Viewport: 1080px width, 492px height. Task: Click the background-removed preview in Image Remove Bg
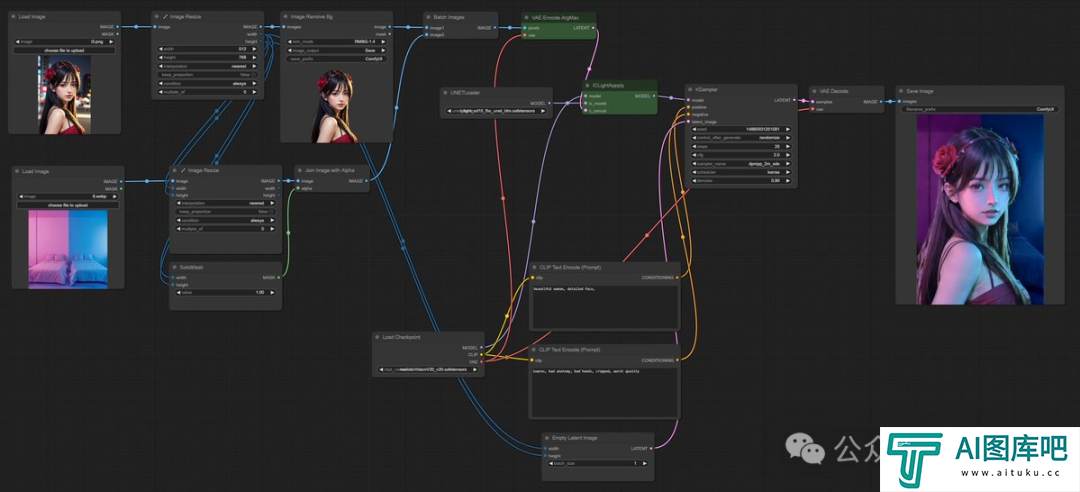[x=336, y=104]
